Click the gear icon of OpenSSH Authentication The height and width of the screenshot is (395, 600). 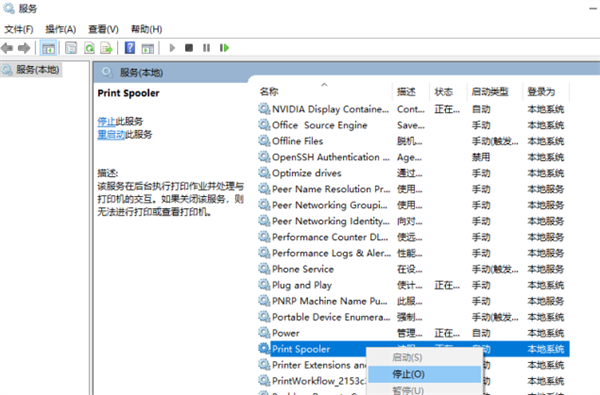[x=264, y=157]
